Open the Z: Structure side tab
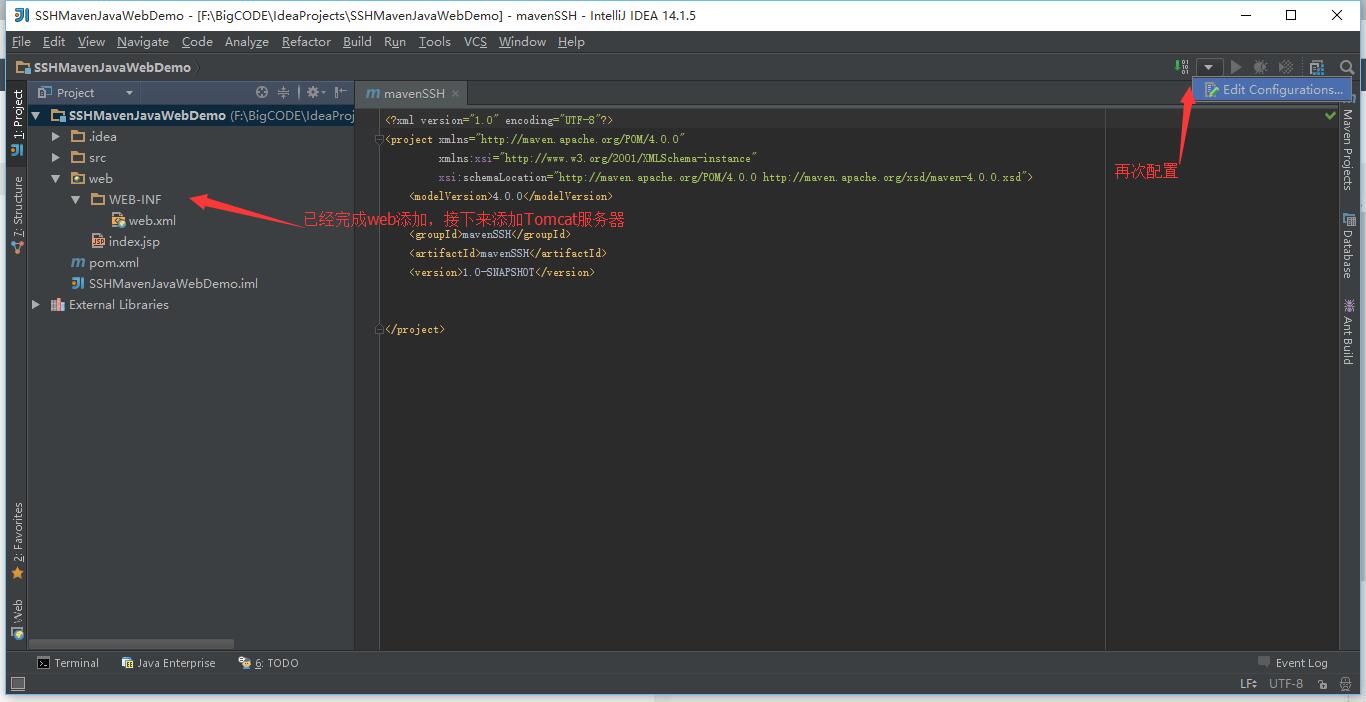The image size is (1366, 702). (17, 214)
